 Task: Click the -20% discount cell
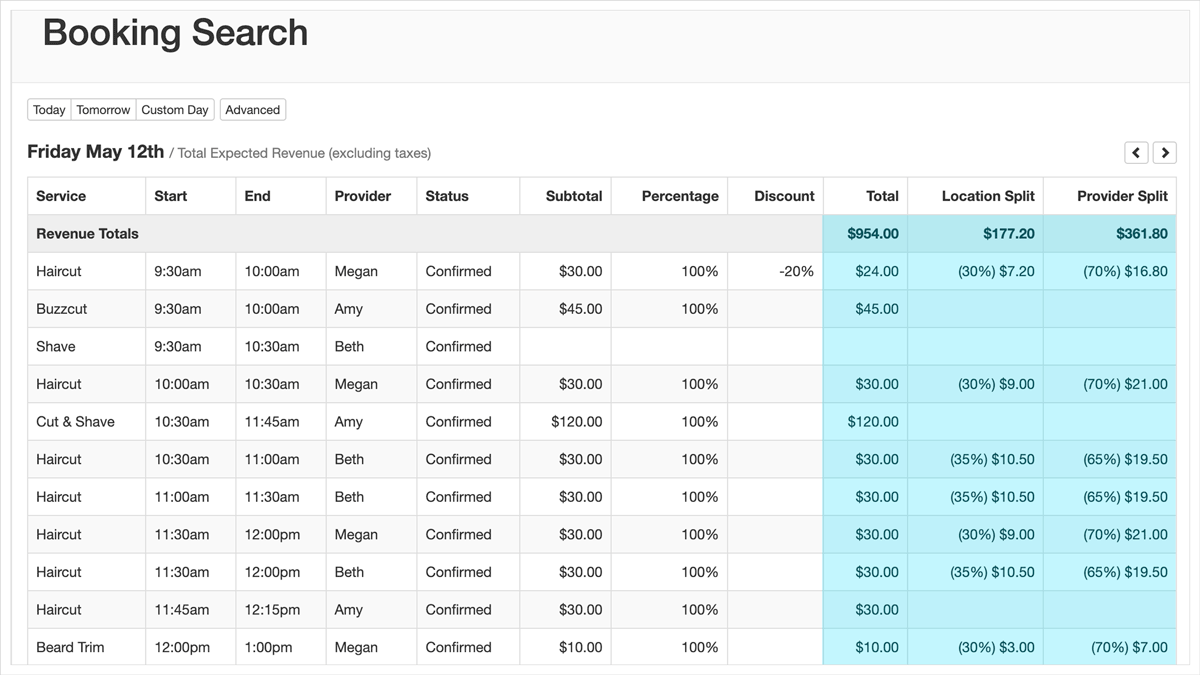(796, 271)
